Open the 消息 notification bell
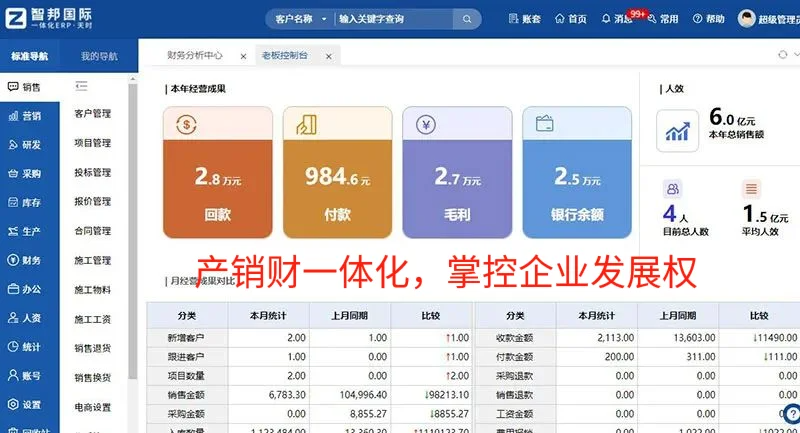Viewport: 800px width, 433px height. click(x=606, y=19)
